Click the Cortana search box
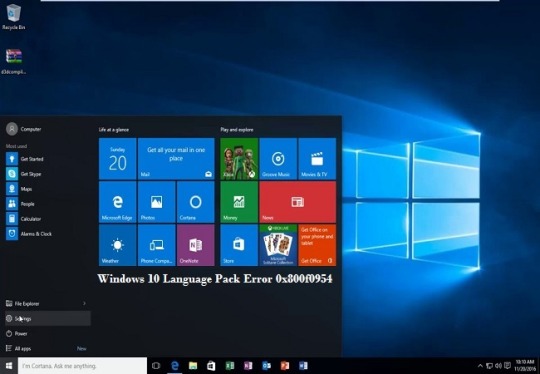This screenshot has height=374, width=540. 82,366
